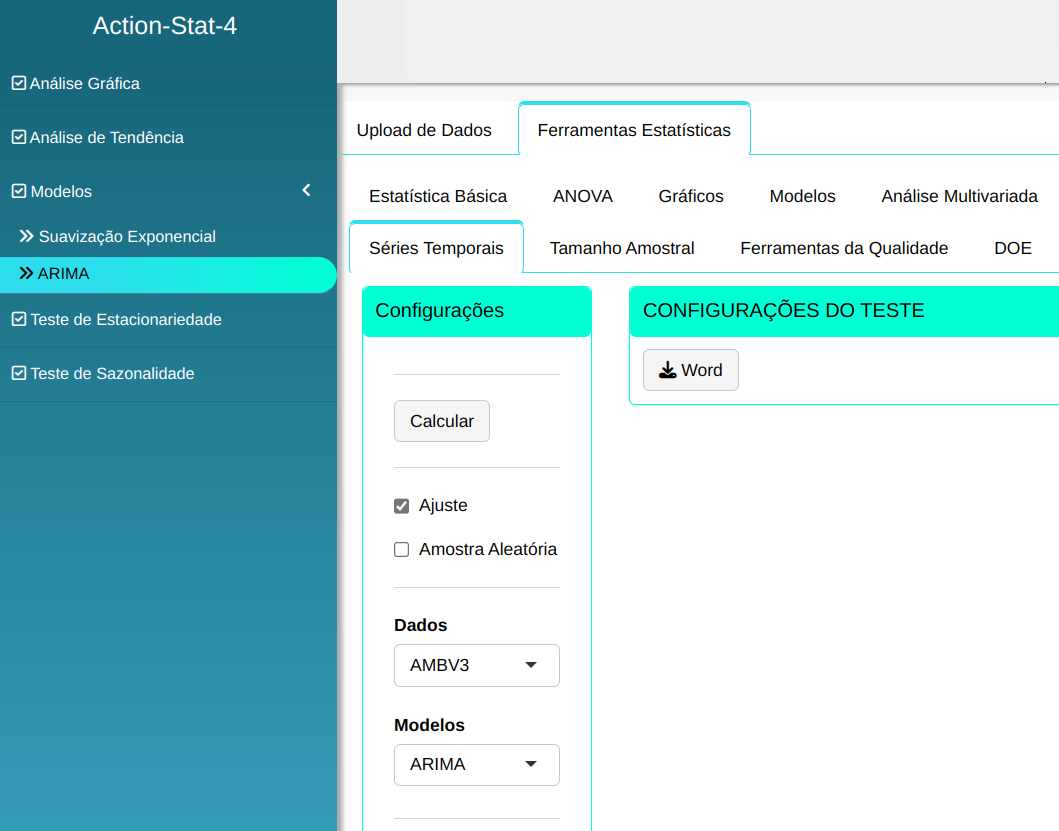The height and width of the screenshot is (831, 1059).
Task: Open the ANOVA tab
Action: [582, 196]
